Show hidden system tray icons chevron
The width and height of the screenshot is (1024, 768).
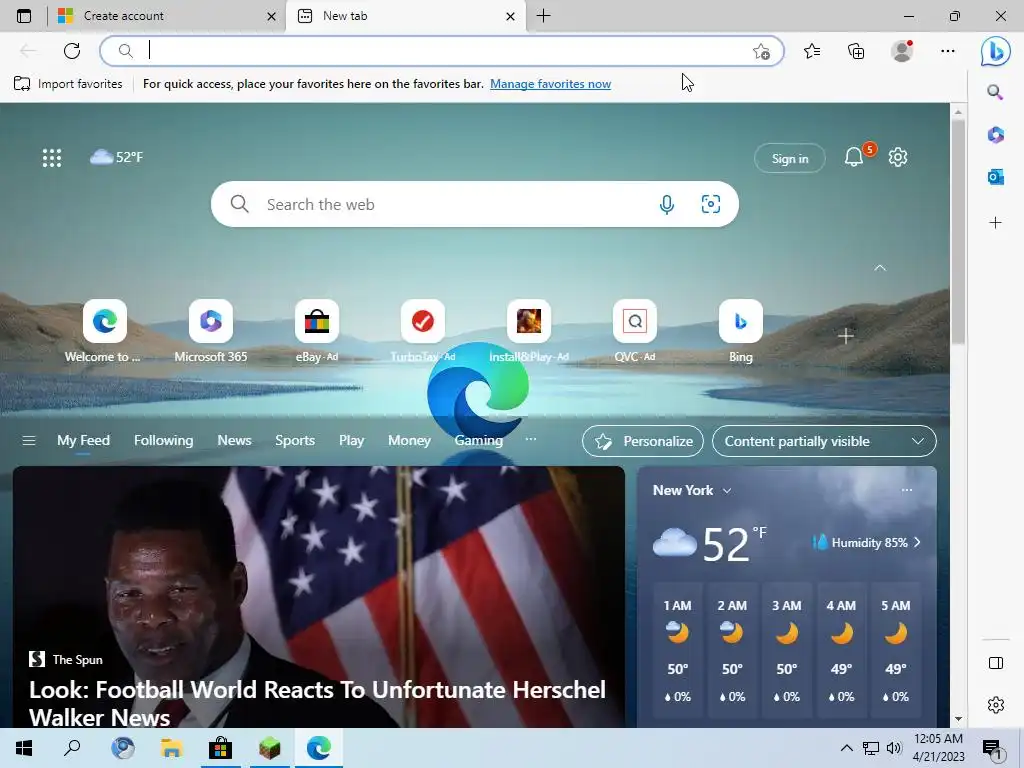846,748
